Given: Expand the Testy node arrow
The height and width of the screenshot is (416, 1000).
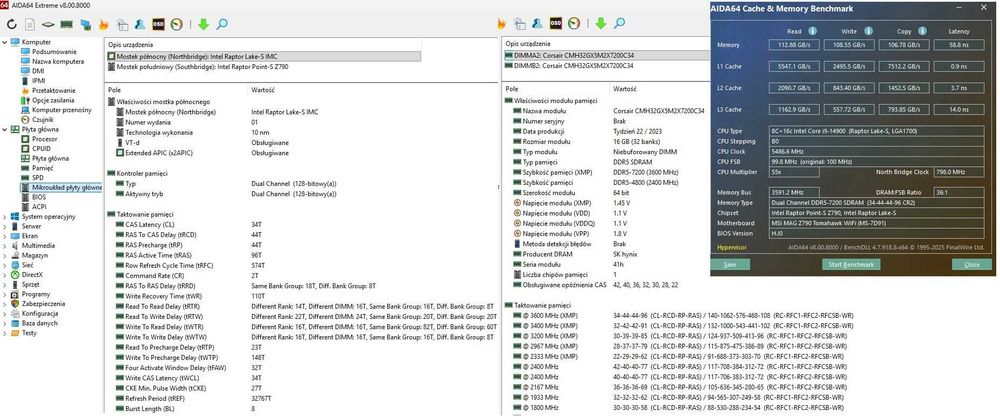Looking at the screenshot, I should 5,332.
